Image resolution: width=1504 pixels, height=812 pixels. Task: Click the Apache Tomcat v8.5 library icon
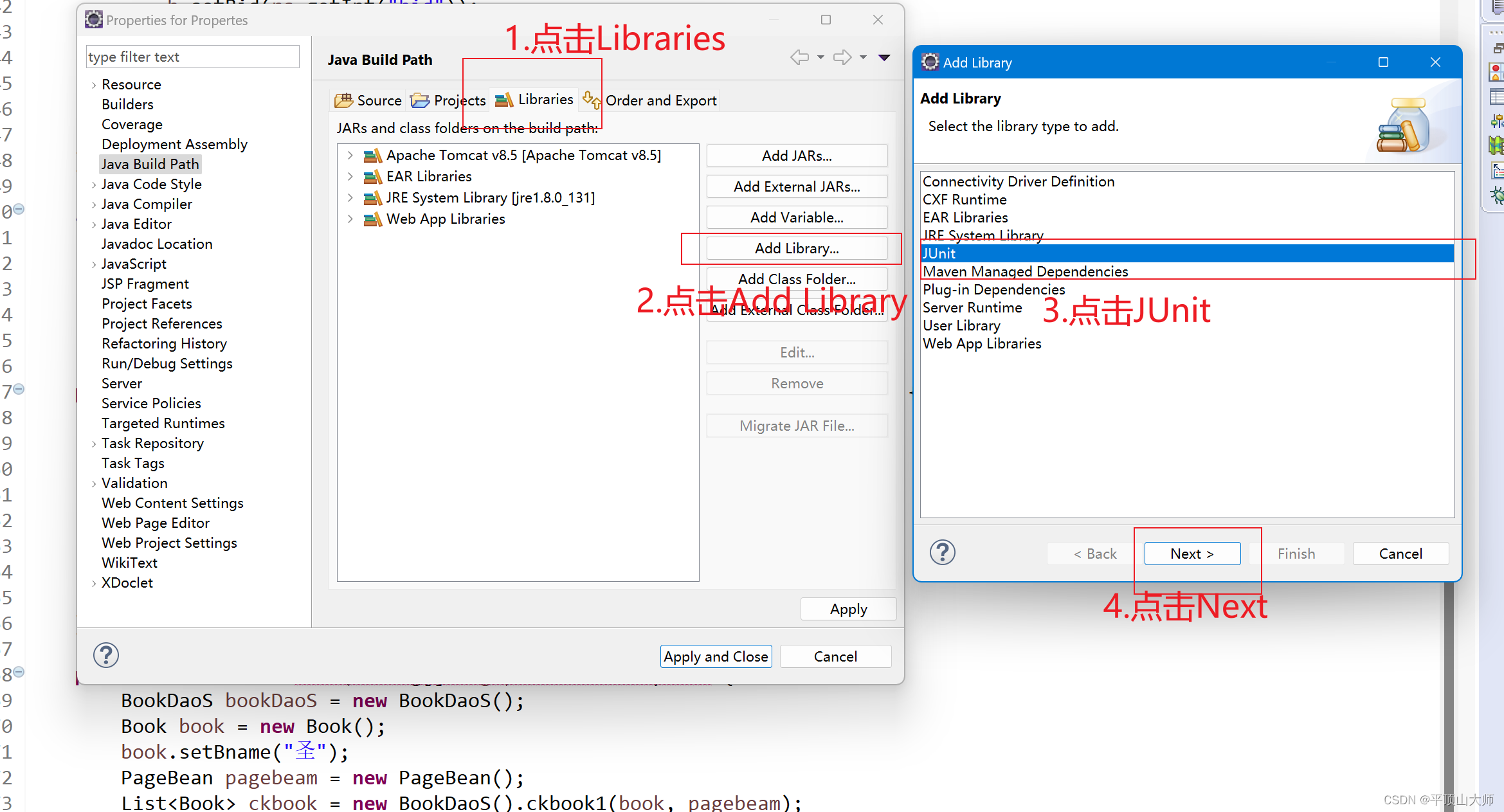pos(373,156)
